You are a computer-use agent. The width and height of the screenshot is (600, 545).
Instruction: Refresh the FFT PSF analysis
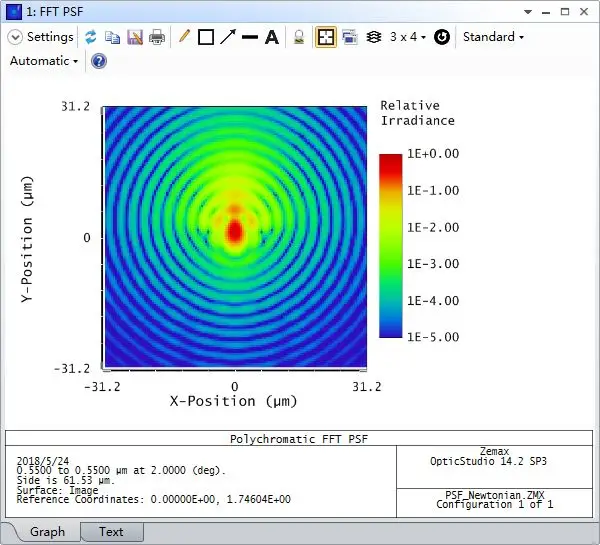pyautogui.click(x=91, y=37)
